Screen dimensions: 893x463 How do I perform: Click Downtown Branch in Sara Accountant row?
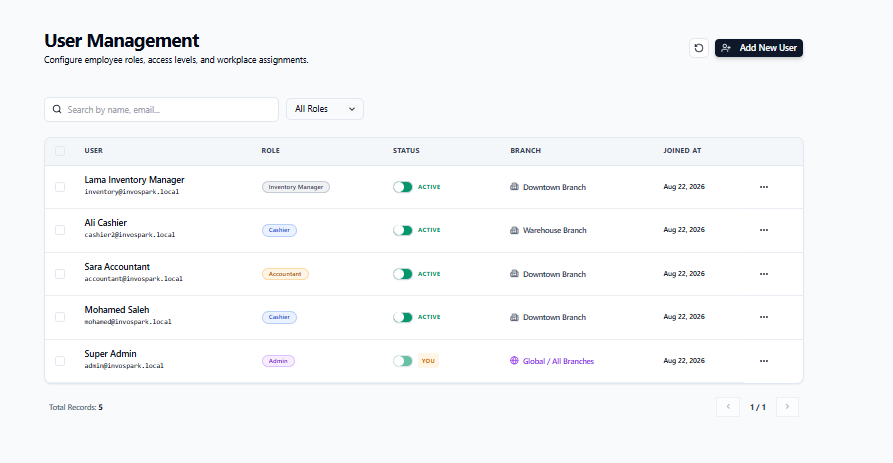pyautogui.click(x=554, y=274)
